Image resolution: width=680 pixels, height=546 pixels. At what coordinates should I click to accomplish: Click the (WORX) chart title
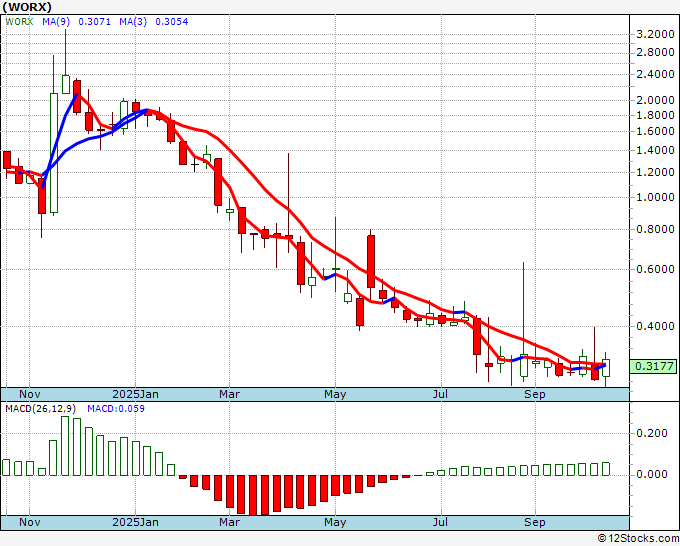tap(26, 7)
